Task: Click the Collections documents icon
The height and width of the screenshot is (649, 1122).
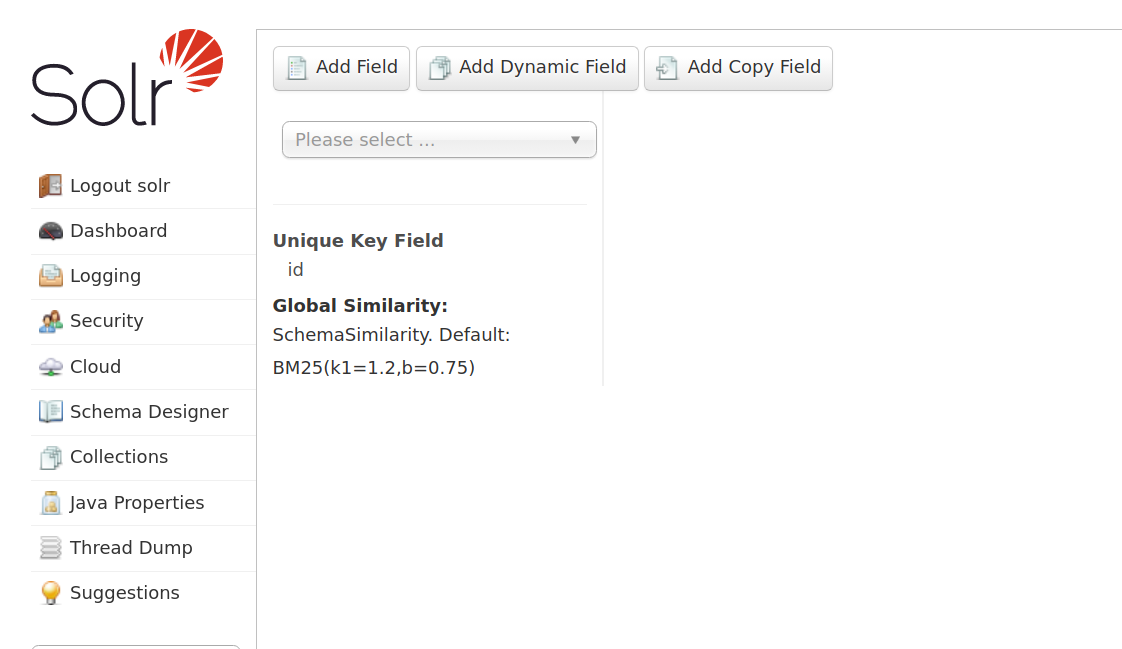Action: [51, 457]
